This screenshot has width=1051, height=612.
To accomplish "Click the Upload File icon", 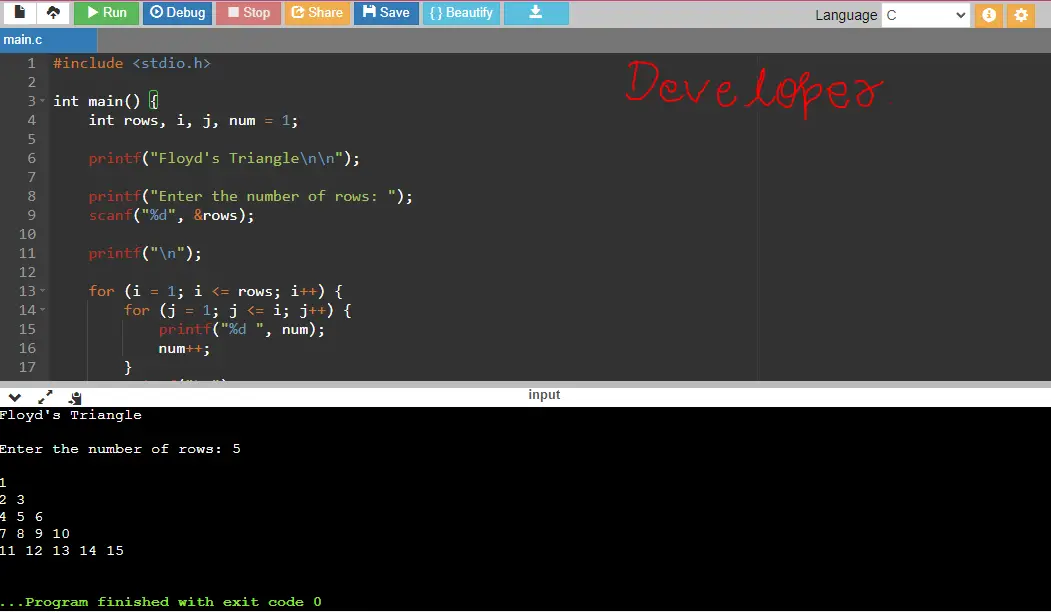I will 53,13.
